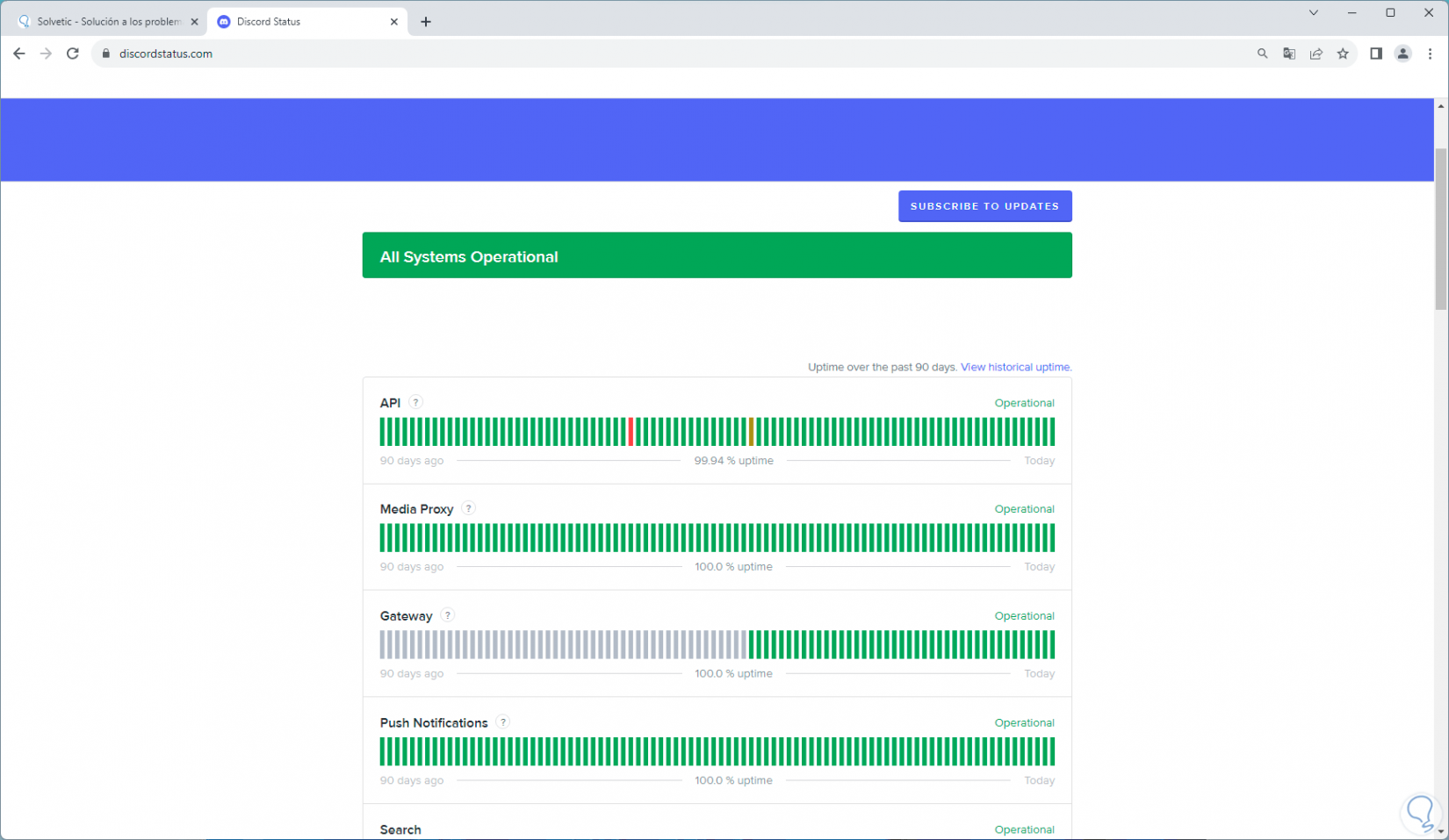Click the browser back arrow
The image size is (1449, 840).
point(19,54)
